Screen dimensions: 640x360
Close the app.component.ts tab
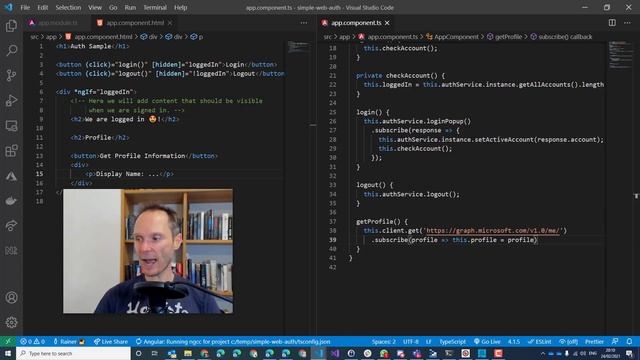click(x=387, y=23)
